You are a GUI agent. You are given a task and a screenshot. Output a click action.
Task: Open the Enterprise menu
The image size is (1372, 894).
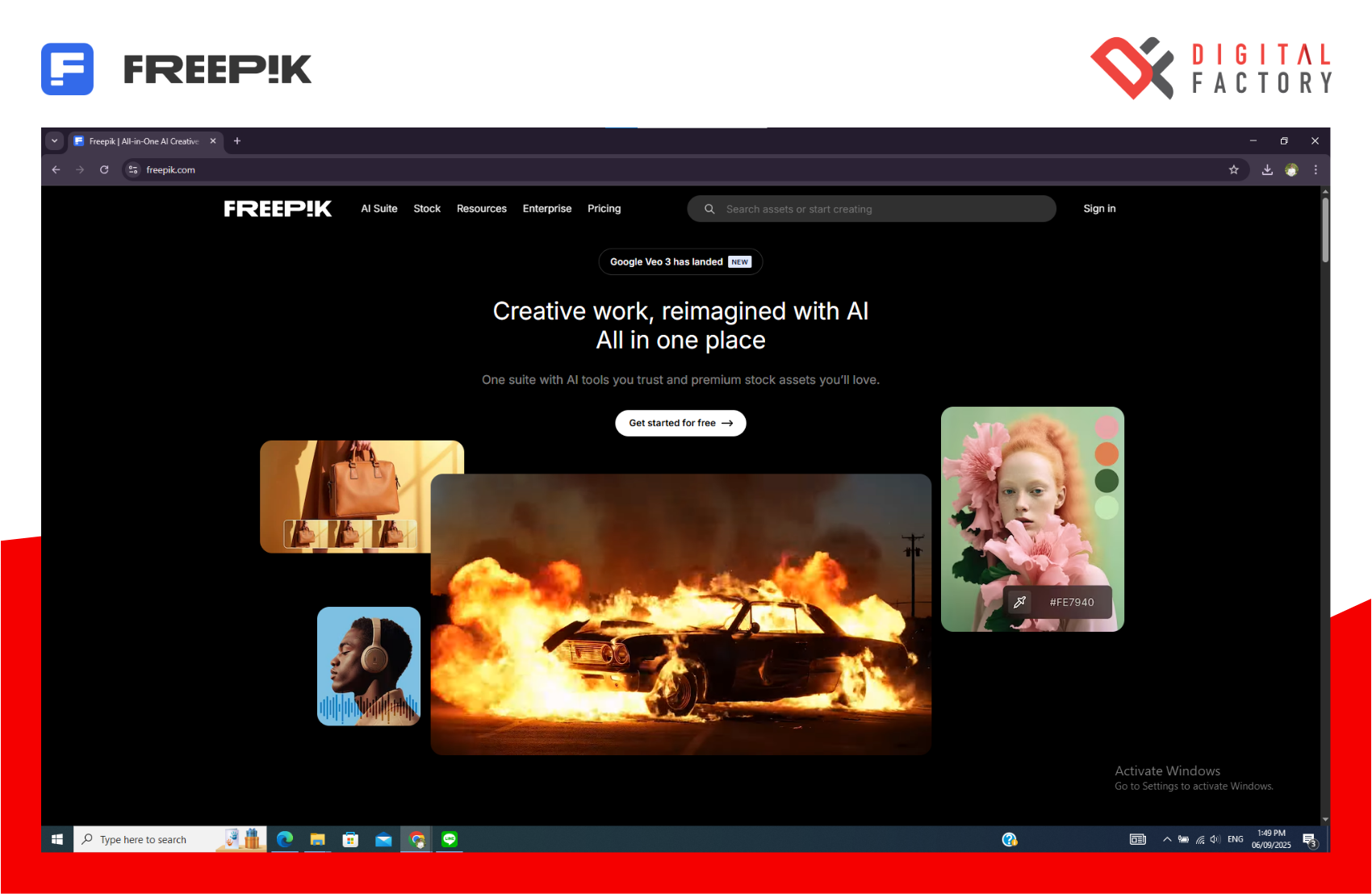click(x=547, y=209)
